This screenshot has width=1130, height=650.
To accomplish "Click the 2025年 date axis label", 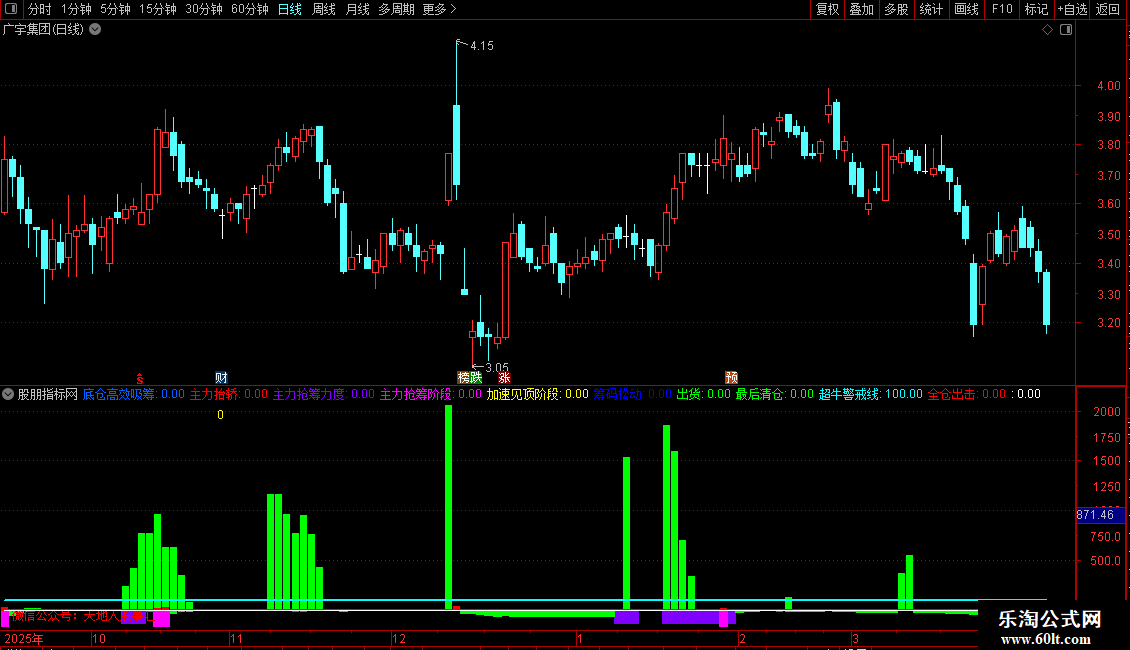I will coord(24,638).
